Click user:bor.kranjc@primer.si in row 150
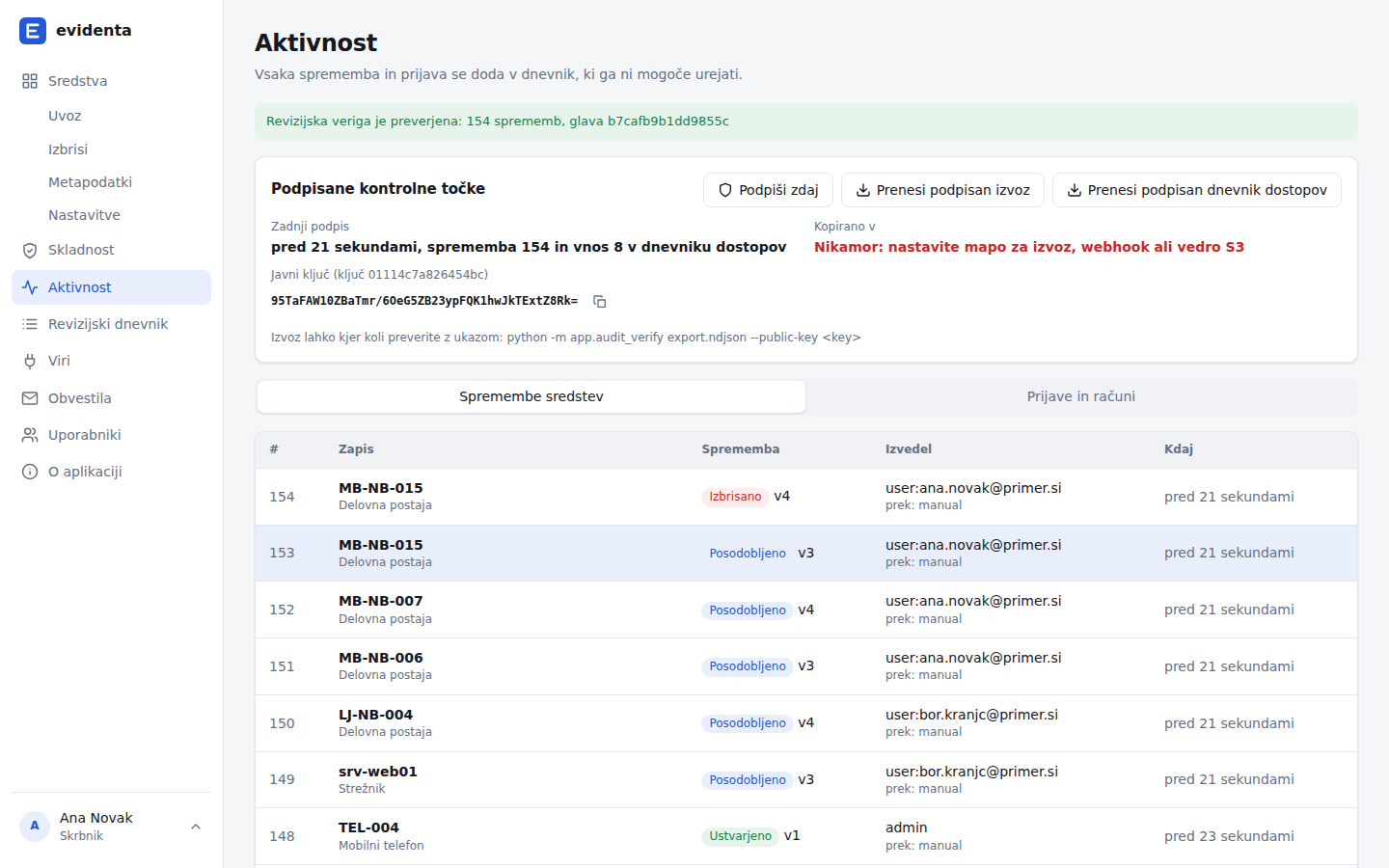 click(971, 715)
